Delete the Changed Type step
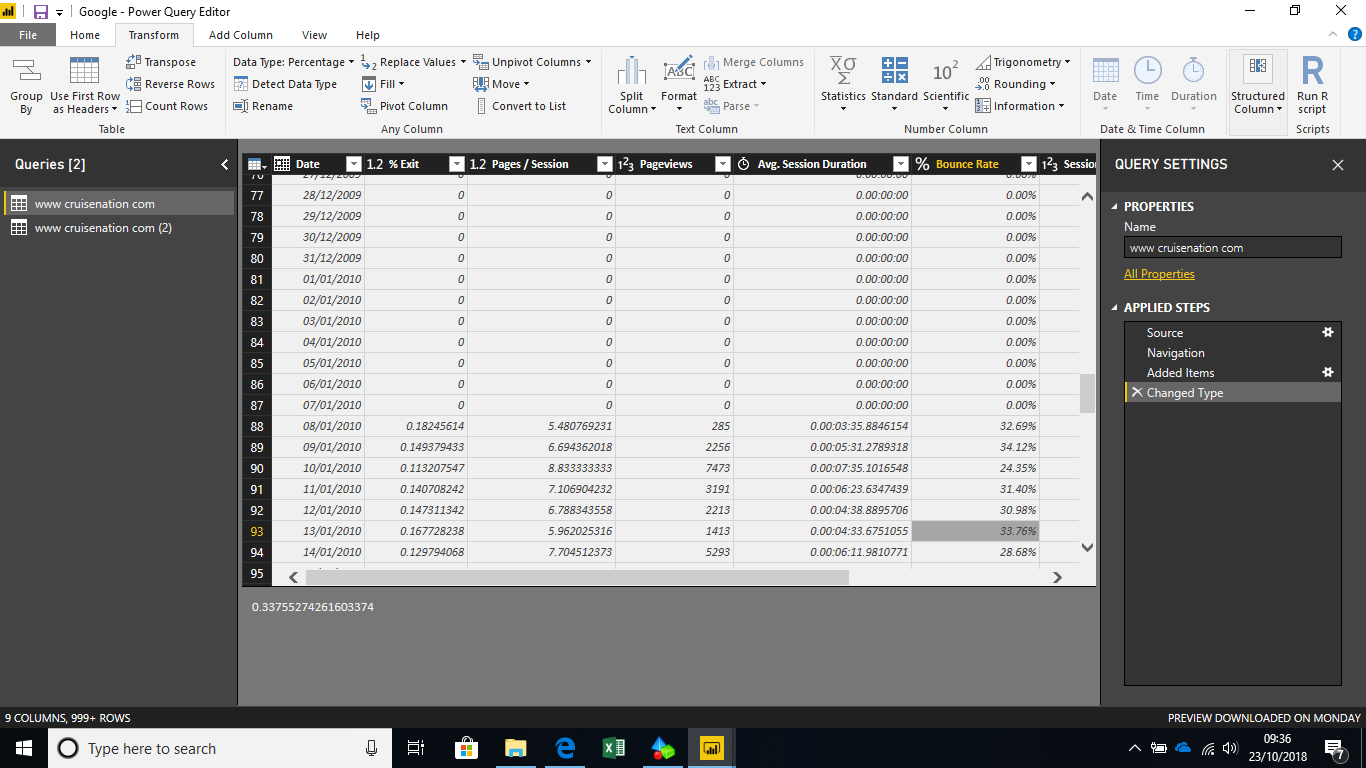Viewport: 1366px width, 768px height. (x=1136, y=393)
